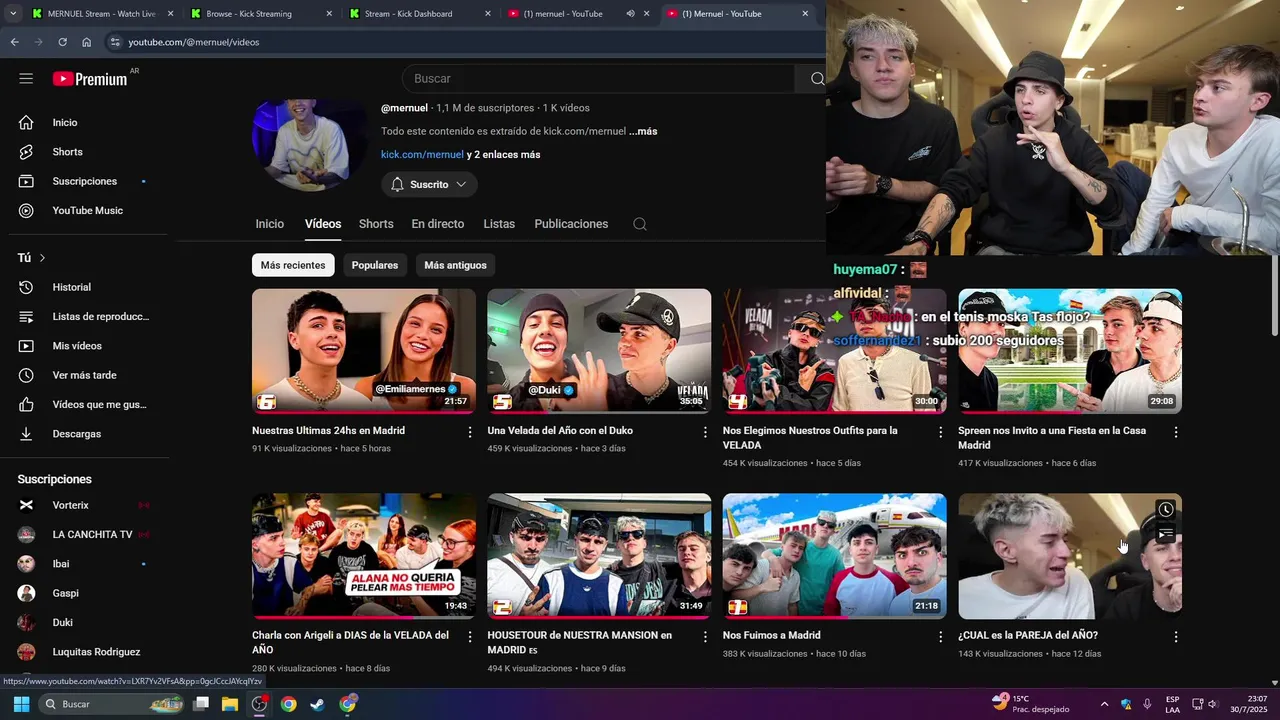Select the Populares filter chip
This screenshot has height=720, width=1280.
pyautogui.click(x=375, y=265)
